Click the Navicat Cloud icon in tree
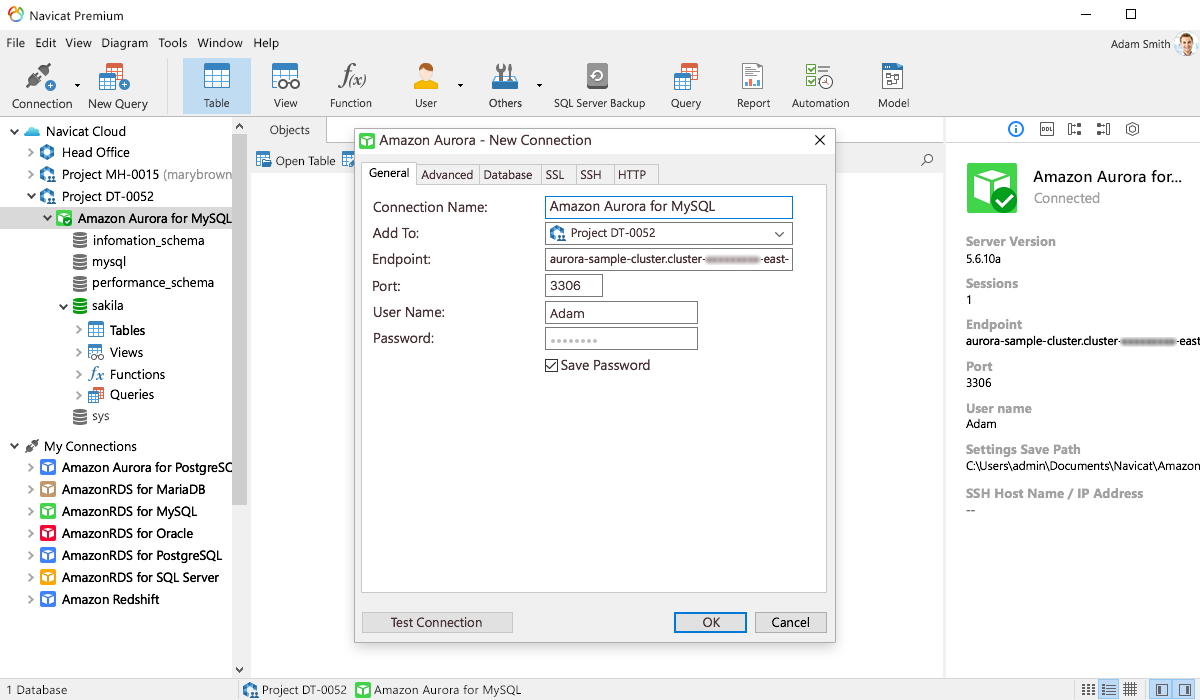The width and height of the screenshot is (1200, 700). click(x=32, y=131)
